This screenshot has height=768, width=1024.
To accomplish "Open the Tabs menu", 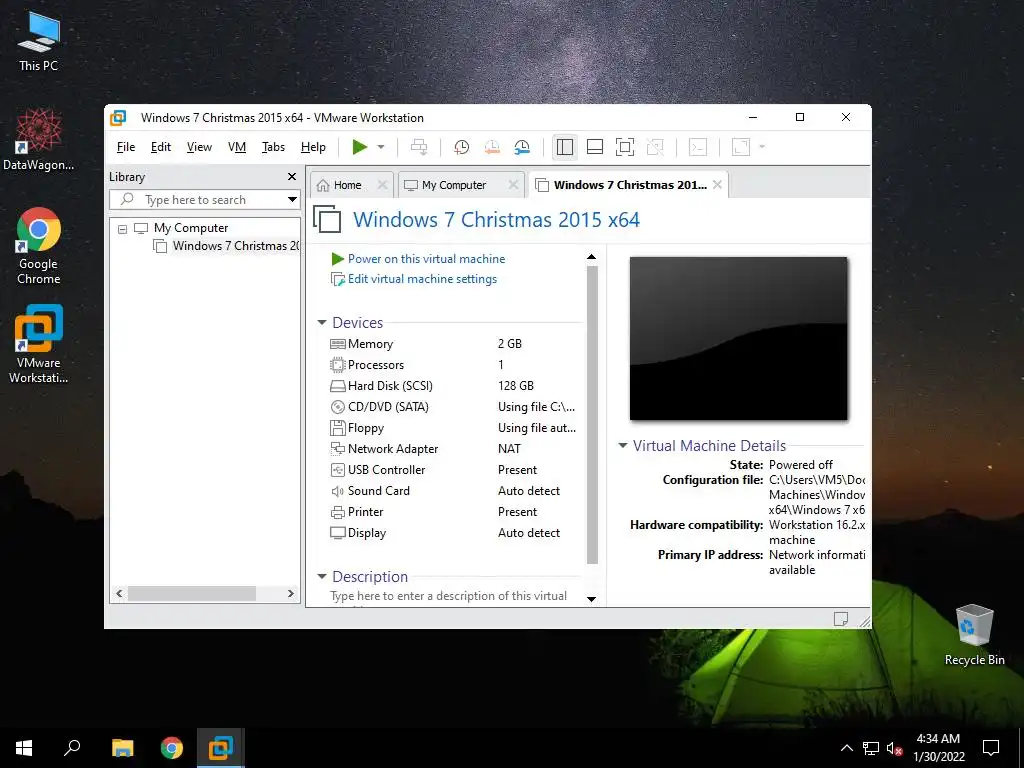I will coord(273,147).
